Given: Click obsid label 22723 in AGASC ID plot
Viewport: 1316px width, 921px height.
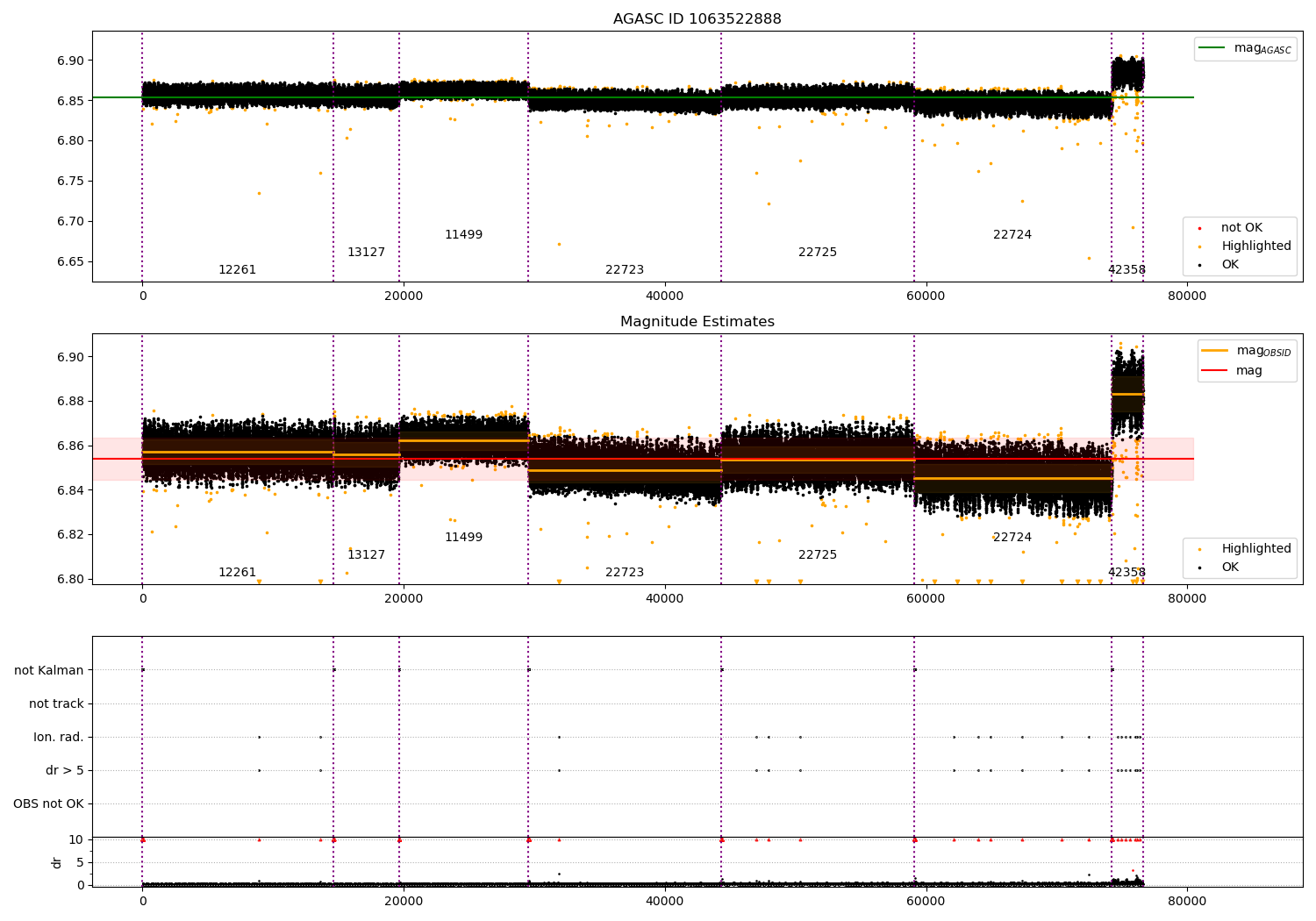Looking at the screenshot, I should (x=625, y=270).
